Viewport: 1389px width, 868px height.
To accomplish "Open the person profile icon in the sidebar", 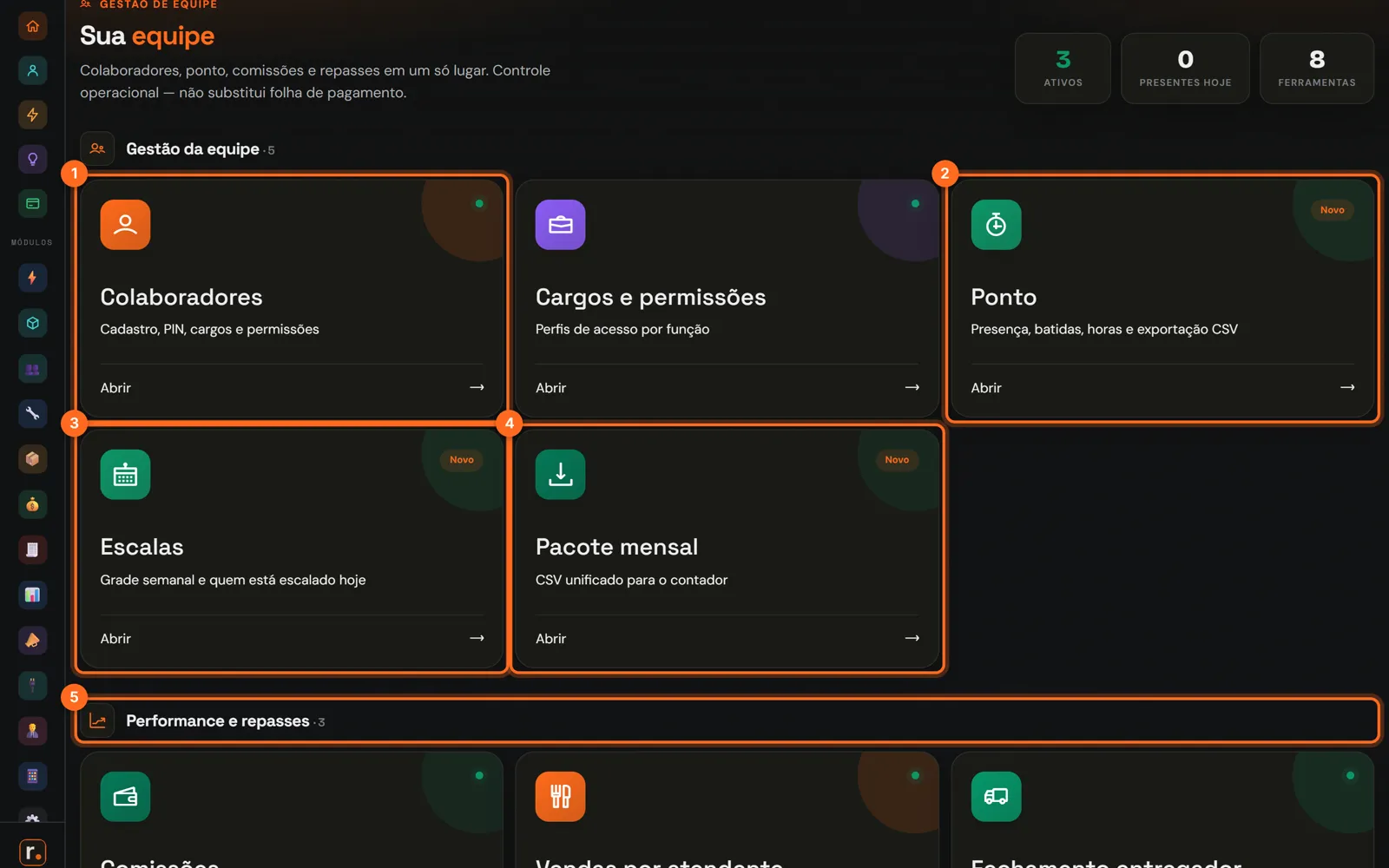I will tap(32, 70).
